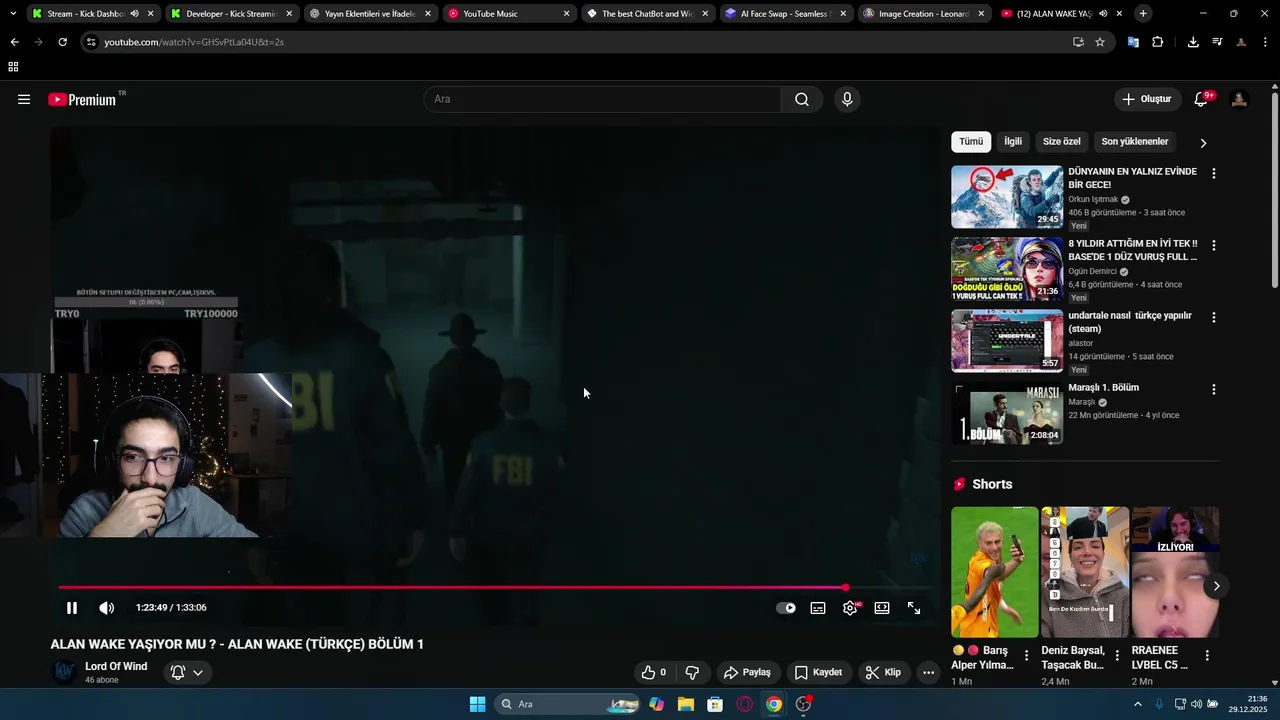Open the undertale nasıl türkçe yapılır thumbnail
Image resolution: width=1280 pixels, height=720 pixels.
1007,341
